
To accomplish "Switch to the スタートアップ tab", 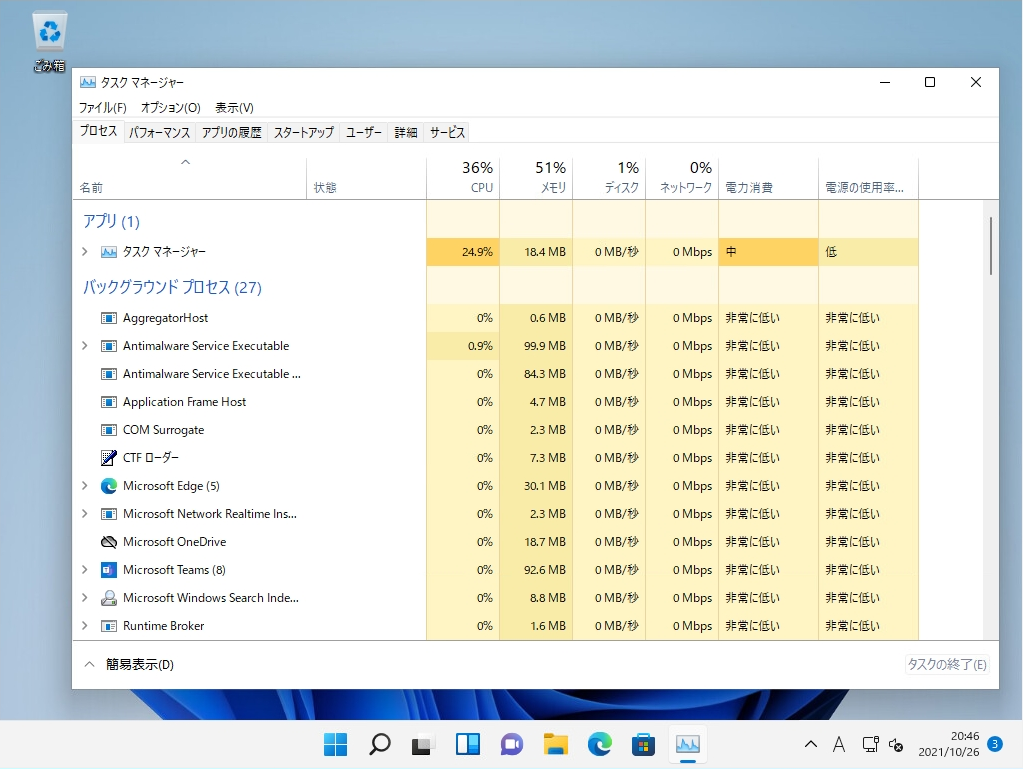I will point(303,132).
